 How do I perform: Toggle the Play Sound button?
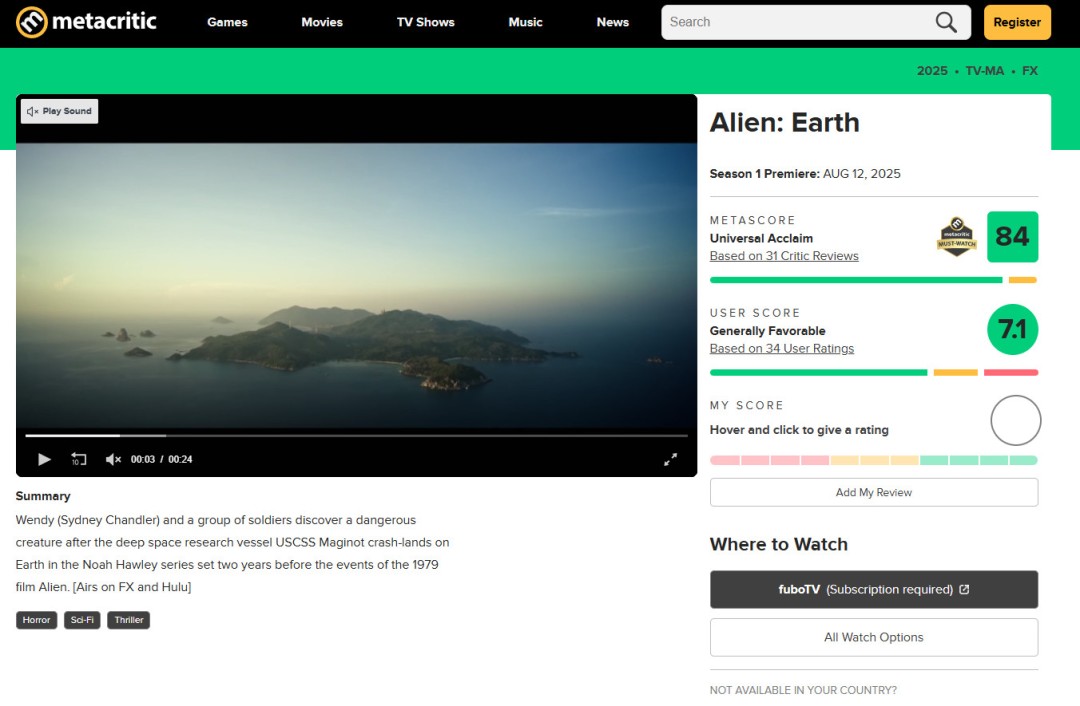pyautogui.click(x=59, y=111)
